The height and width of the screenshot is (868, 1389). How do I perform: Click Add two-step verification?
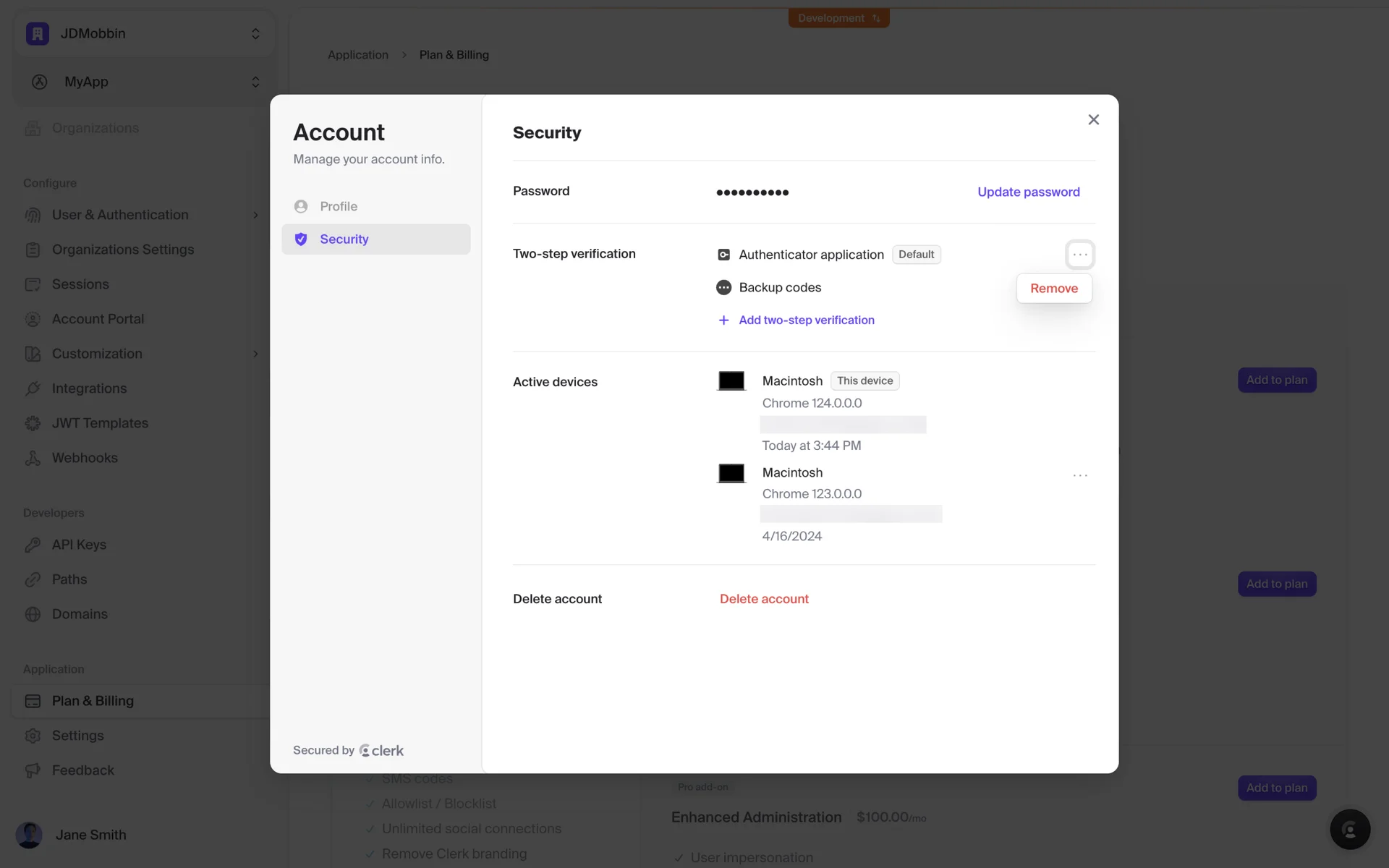tap(805, 320)
